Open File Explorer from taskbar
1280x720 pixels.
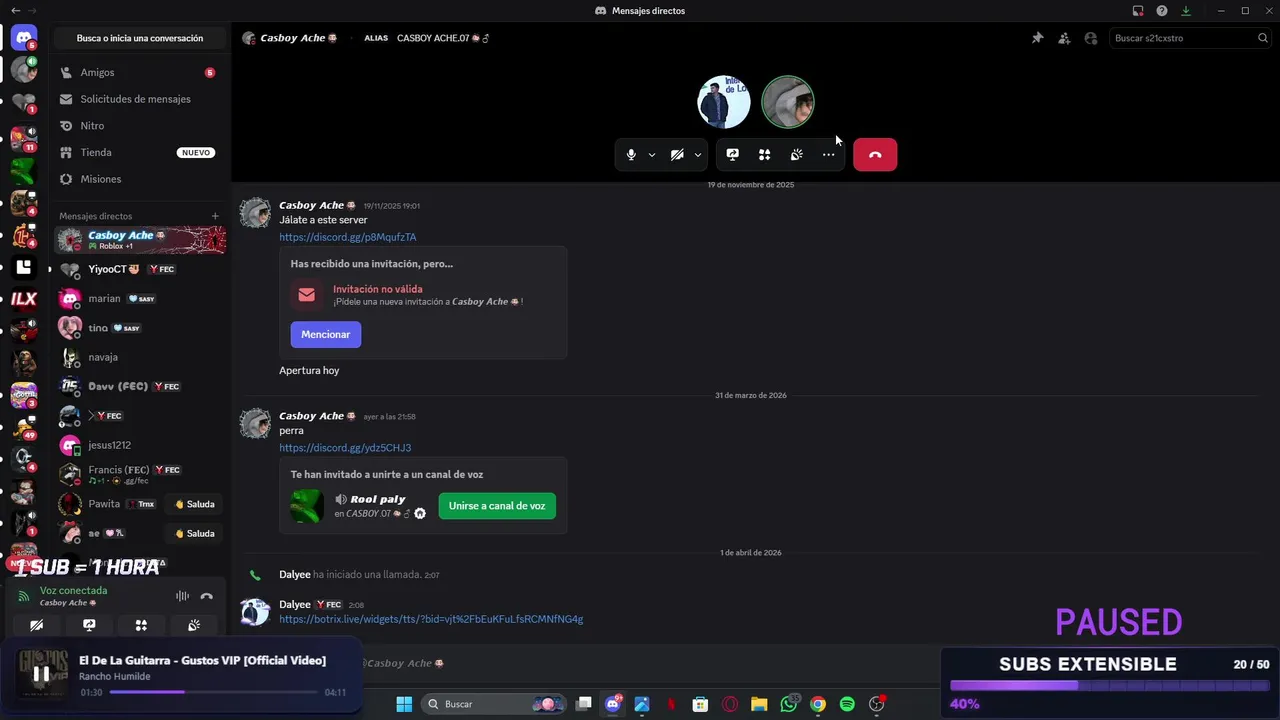coord(759,704)
